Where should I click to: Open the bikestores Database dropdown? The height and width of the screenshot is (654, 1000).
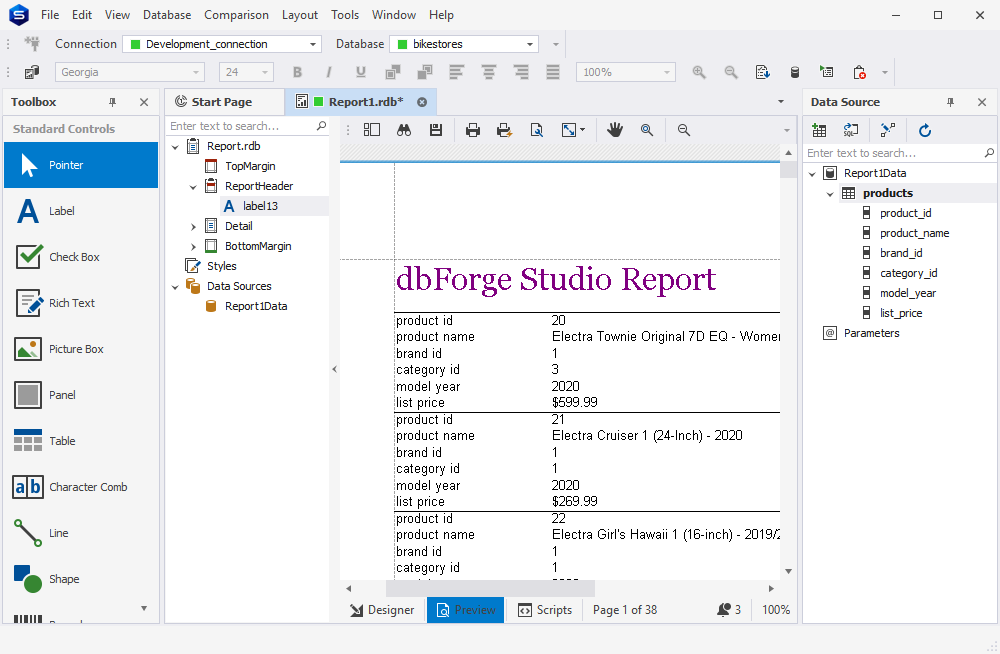(x=529, y=44)
